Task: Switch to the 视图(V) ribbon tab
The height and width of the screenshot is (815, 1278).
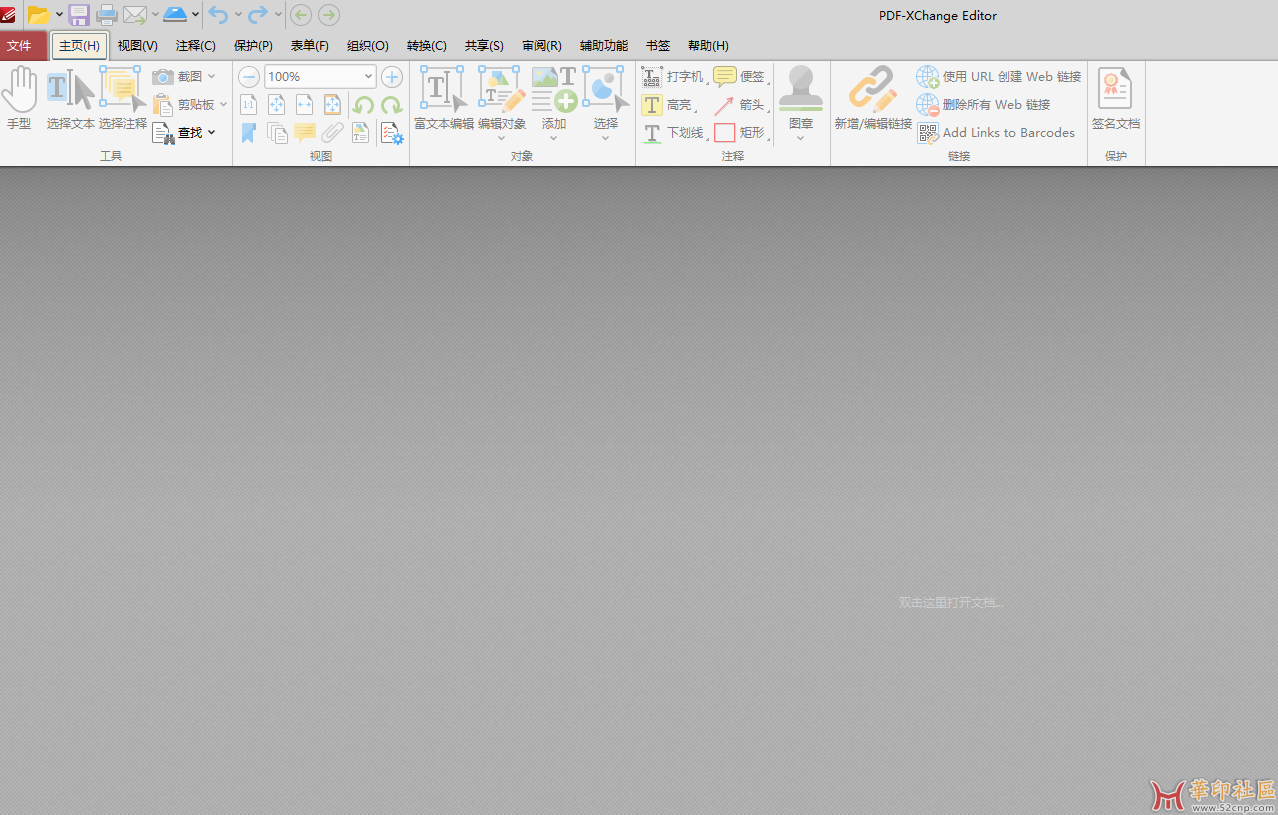Action: (x=136, y=45)
